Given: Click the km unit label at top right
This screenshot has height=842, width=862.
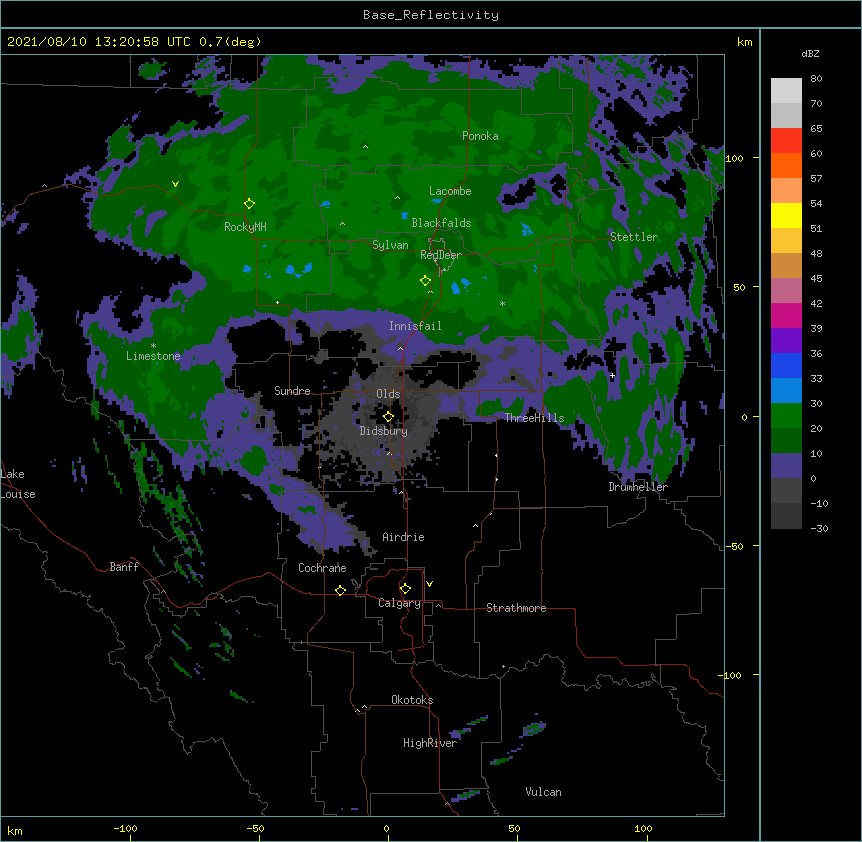Looking at the screenshot, I should pyautogui.click(x=744, y=42).
